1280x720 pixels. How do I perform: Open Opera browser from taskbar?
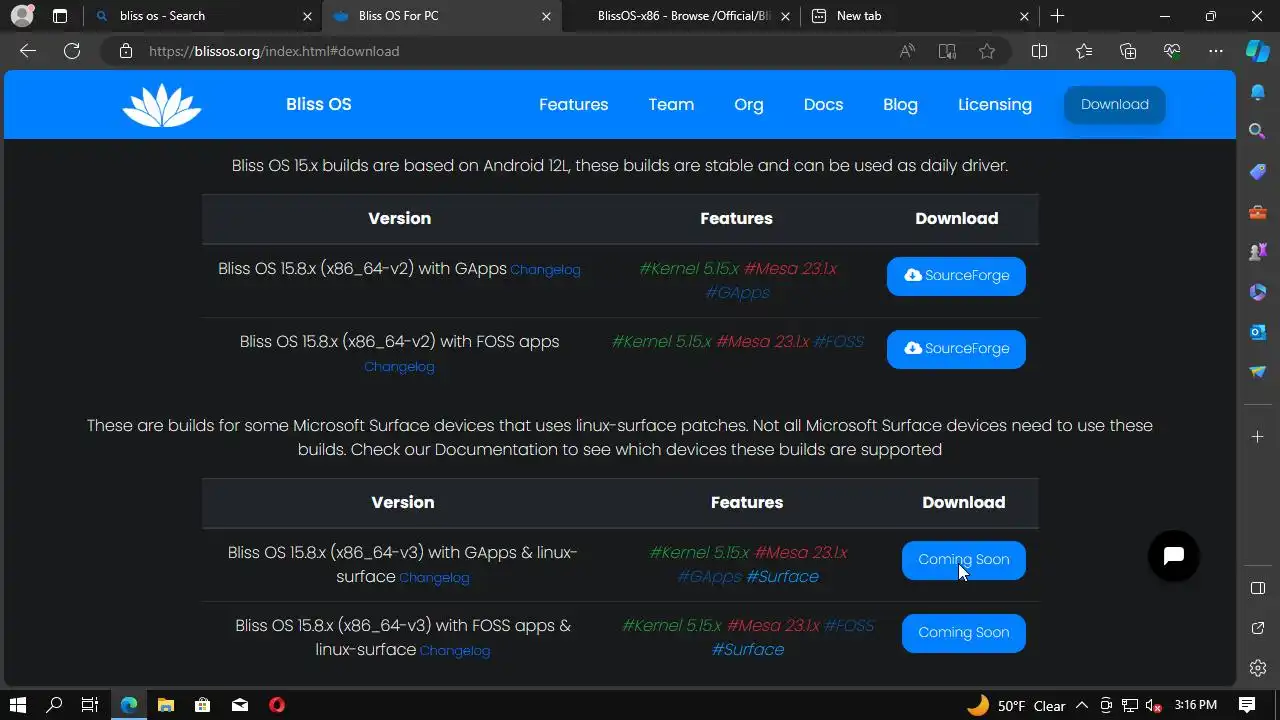click(x=277, y=705)
